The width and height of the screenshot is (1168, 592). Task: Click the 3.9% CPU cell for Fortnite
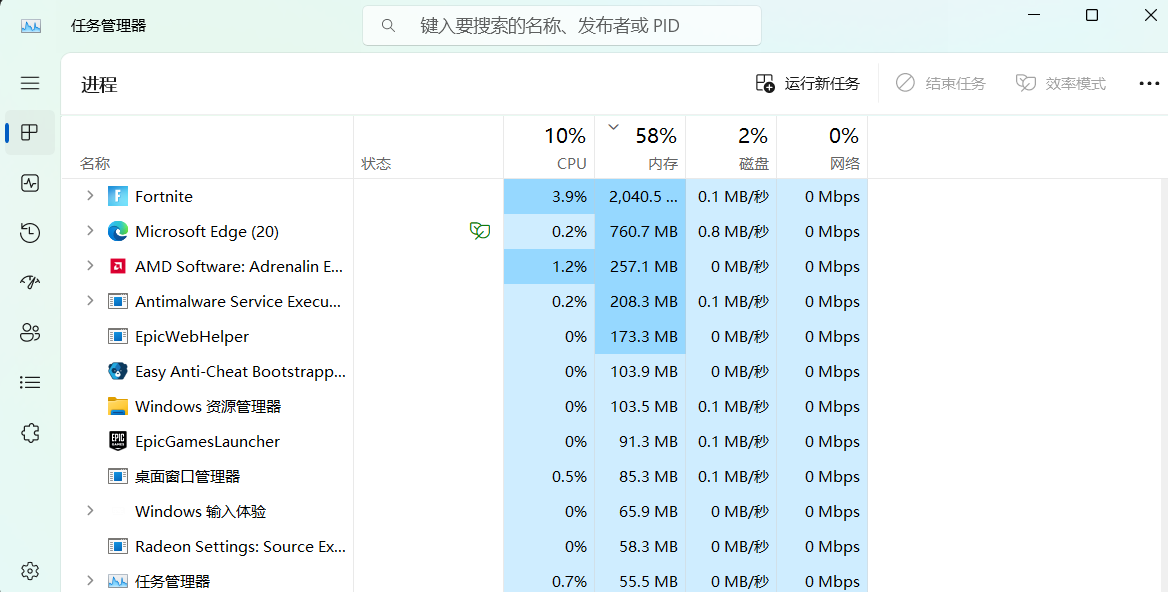pos(550,197)
